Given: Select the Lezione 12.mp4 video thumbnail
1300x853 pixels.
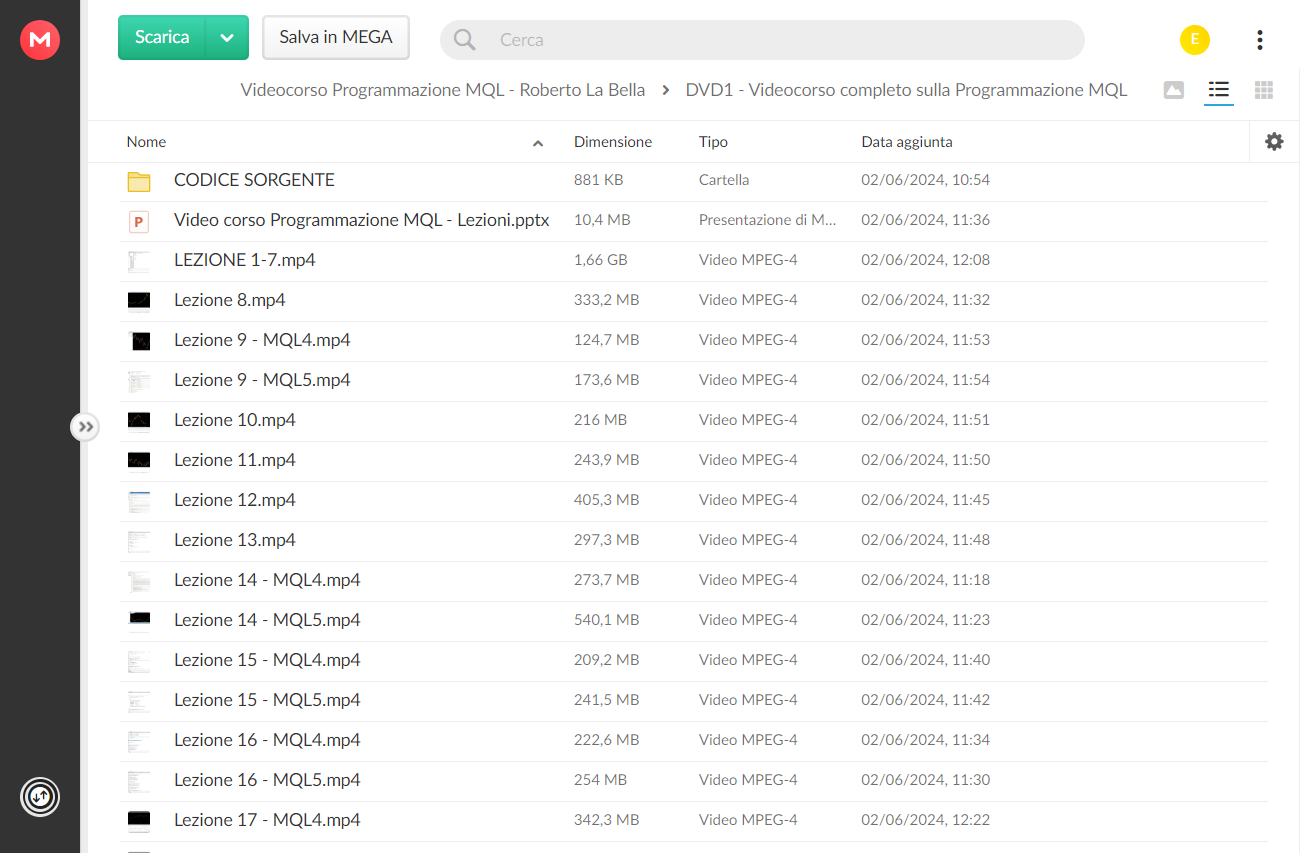Looking at the screenshot, I should (139, 501).
